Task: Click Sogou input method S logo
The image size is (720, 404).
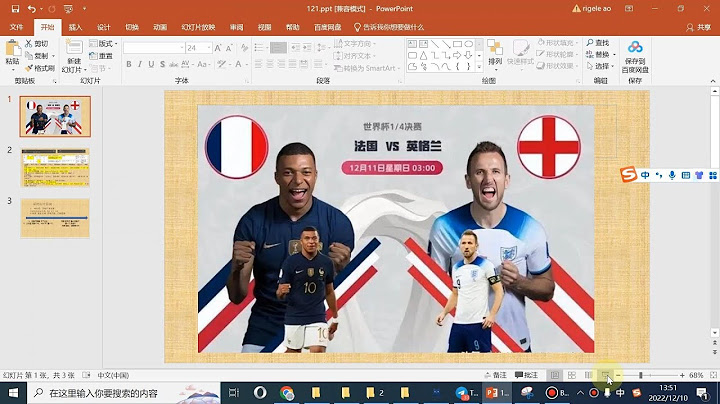Action: tap(629, 174)
